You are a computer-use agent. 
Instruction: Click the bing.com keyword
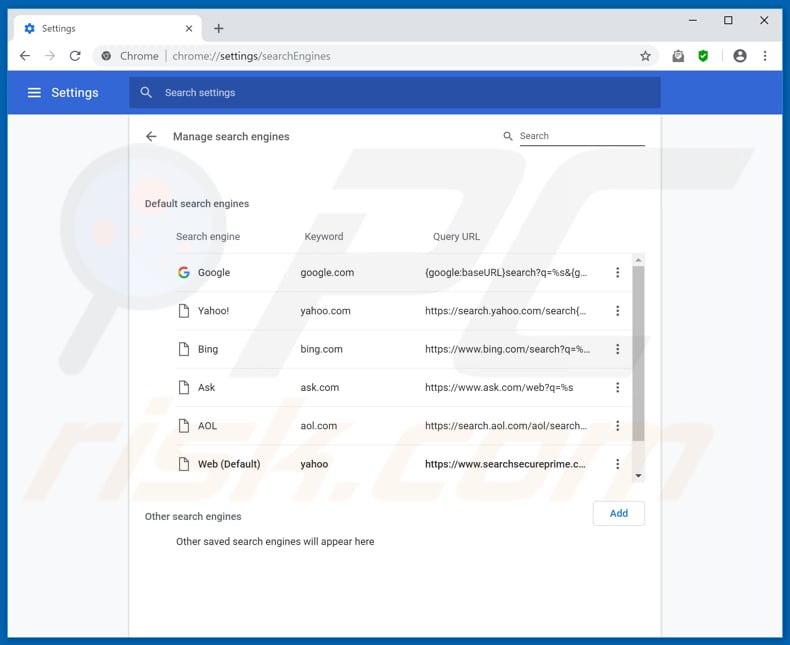pyautogui.click(x=321, y=349)
